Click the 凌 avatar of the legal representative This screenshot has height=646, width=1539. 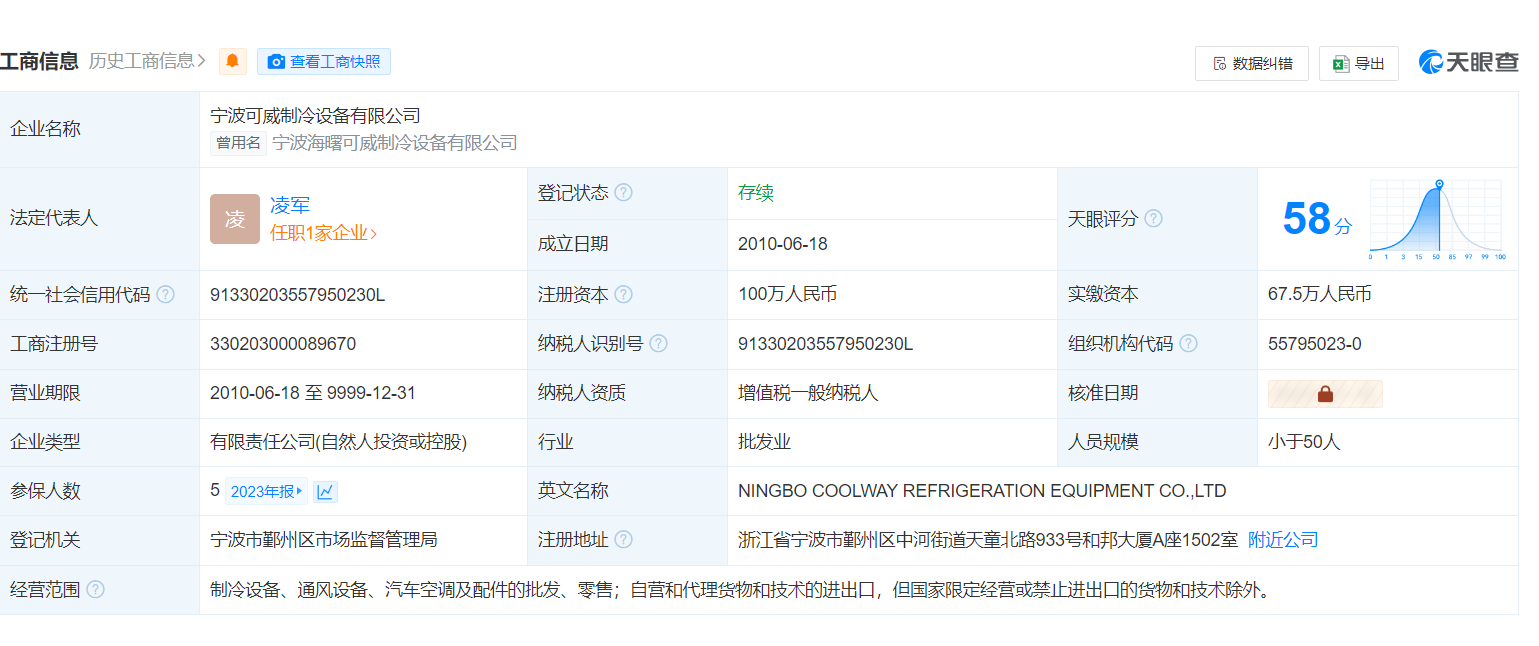[235, 219]
